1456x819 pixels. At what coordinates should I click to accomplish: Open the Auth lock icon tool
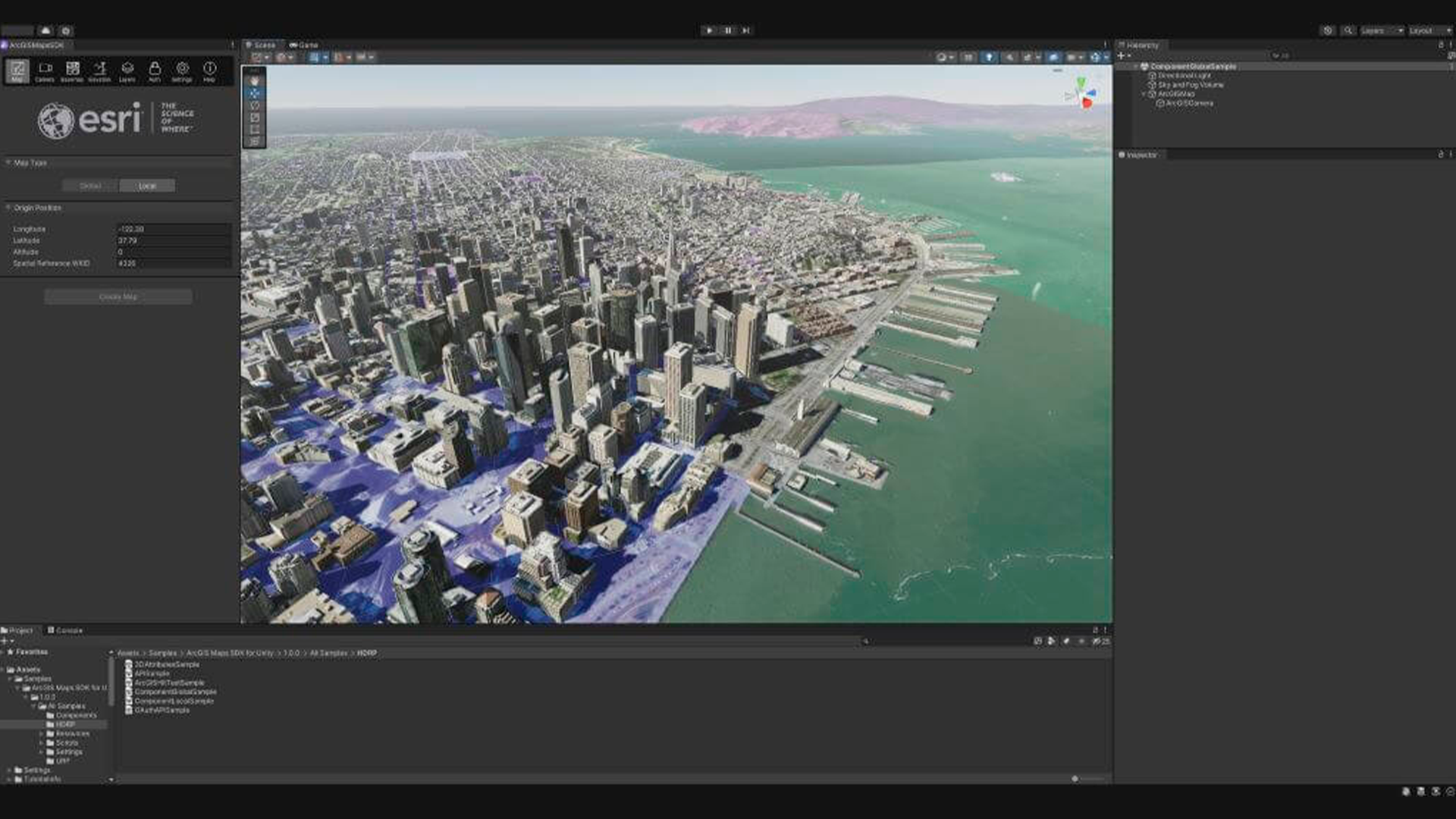coord(155,71)
